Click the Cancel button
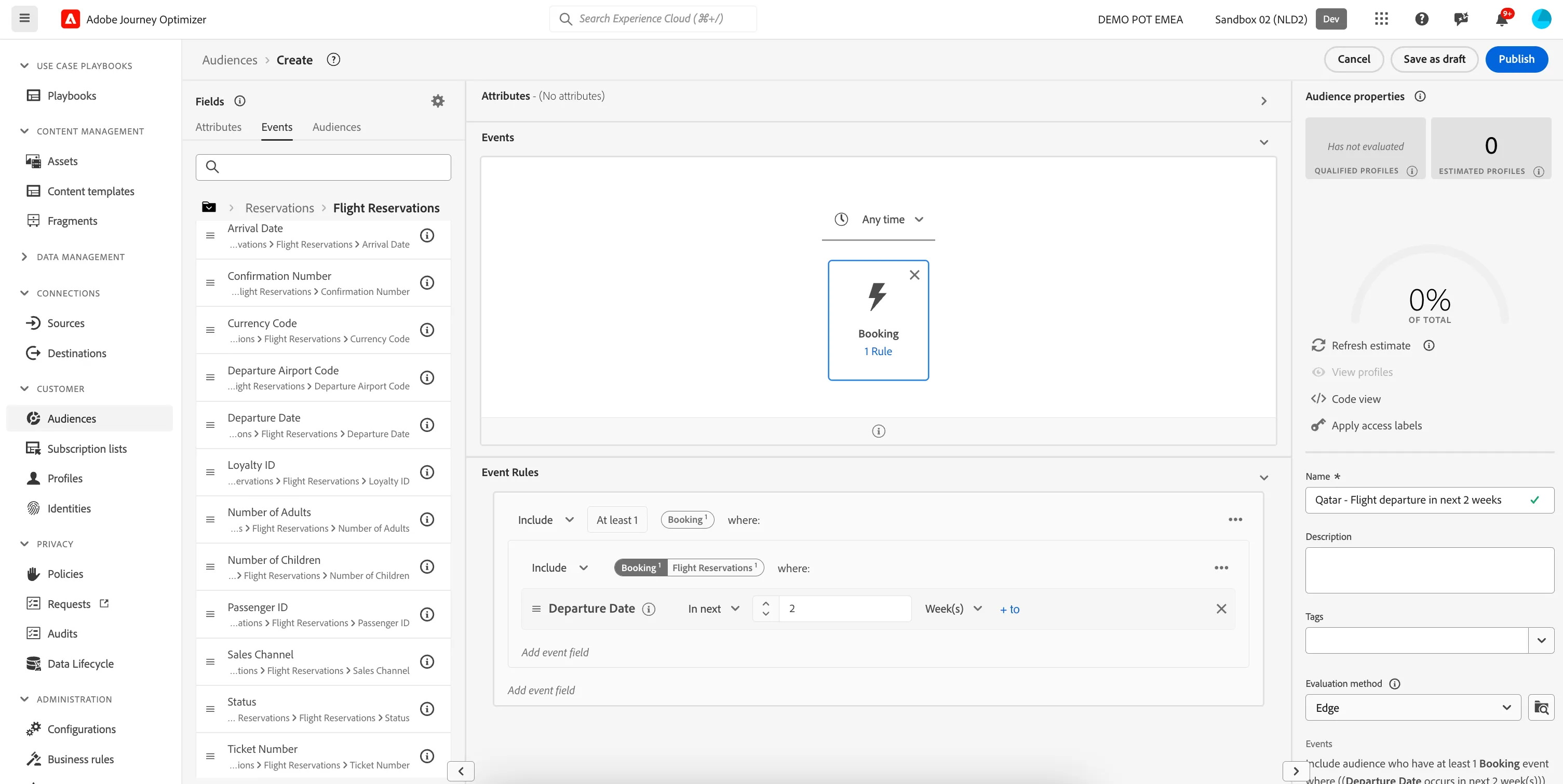 pos(1354,59)
